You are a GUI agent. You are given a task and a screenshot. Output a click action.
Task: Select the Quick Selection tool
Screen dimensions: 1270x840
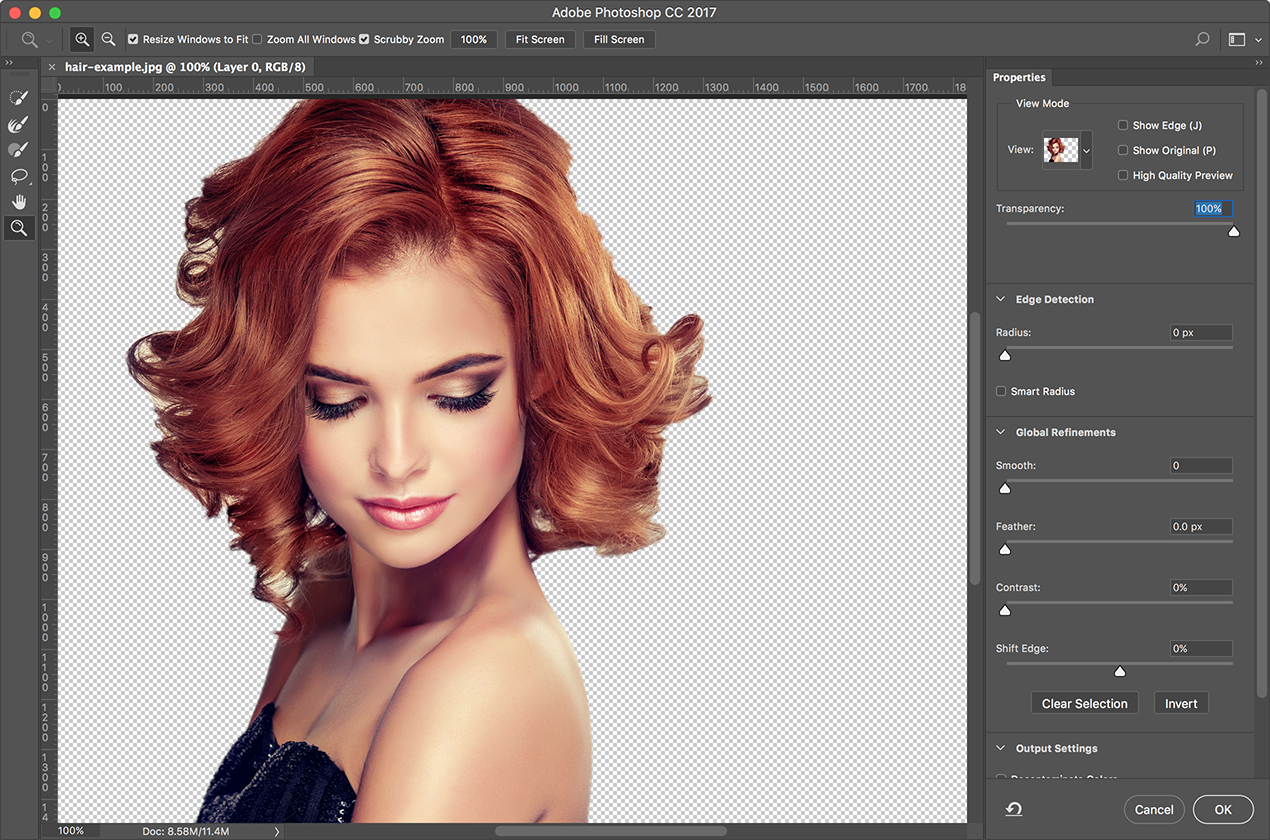click(18, 98)
